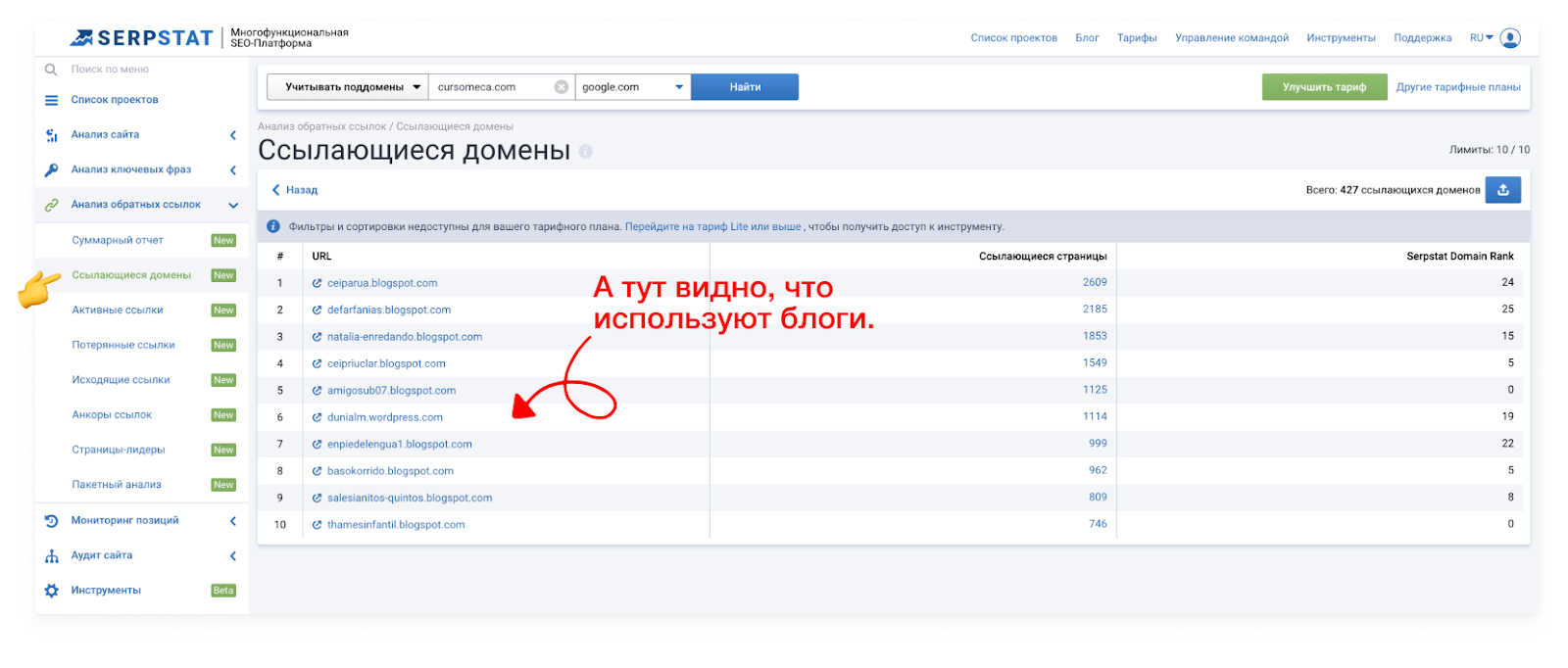The image size is (1568, 668).
Task: Click the user profile avatar icon
Action: click(x=1510, y=38)
